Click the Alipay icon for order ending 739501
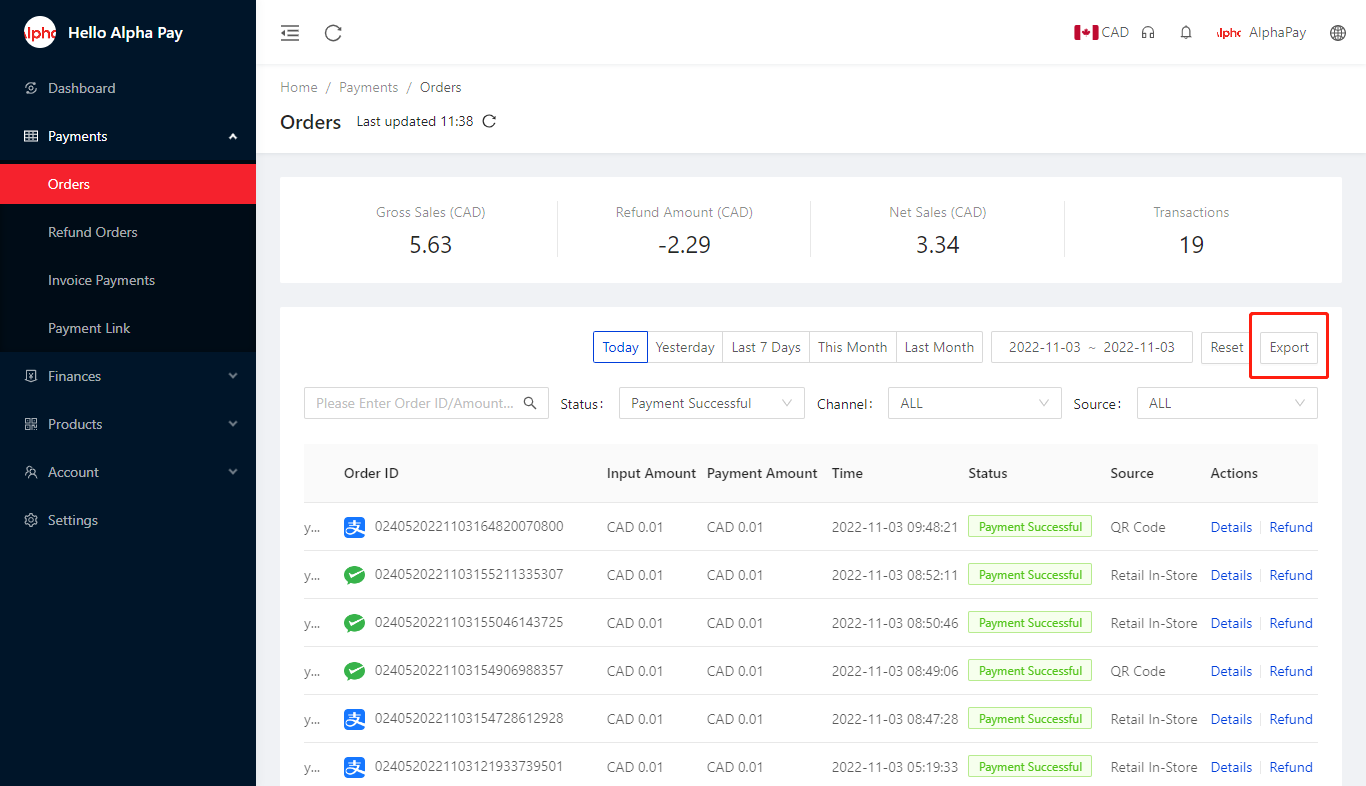This screenshot has height=786, width=1366. pos(355,767)
